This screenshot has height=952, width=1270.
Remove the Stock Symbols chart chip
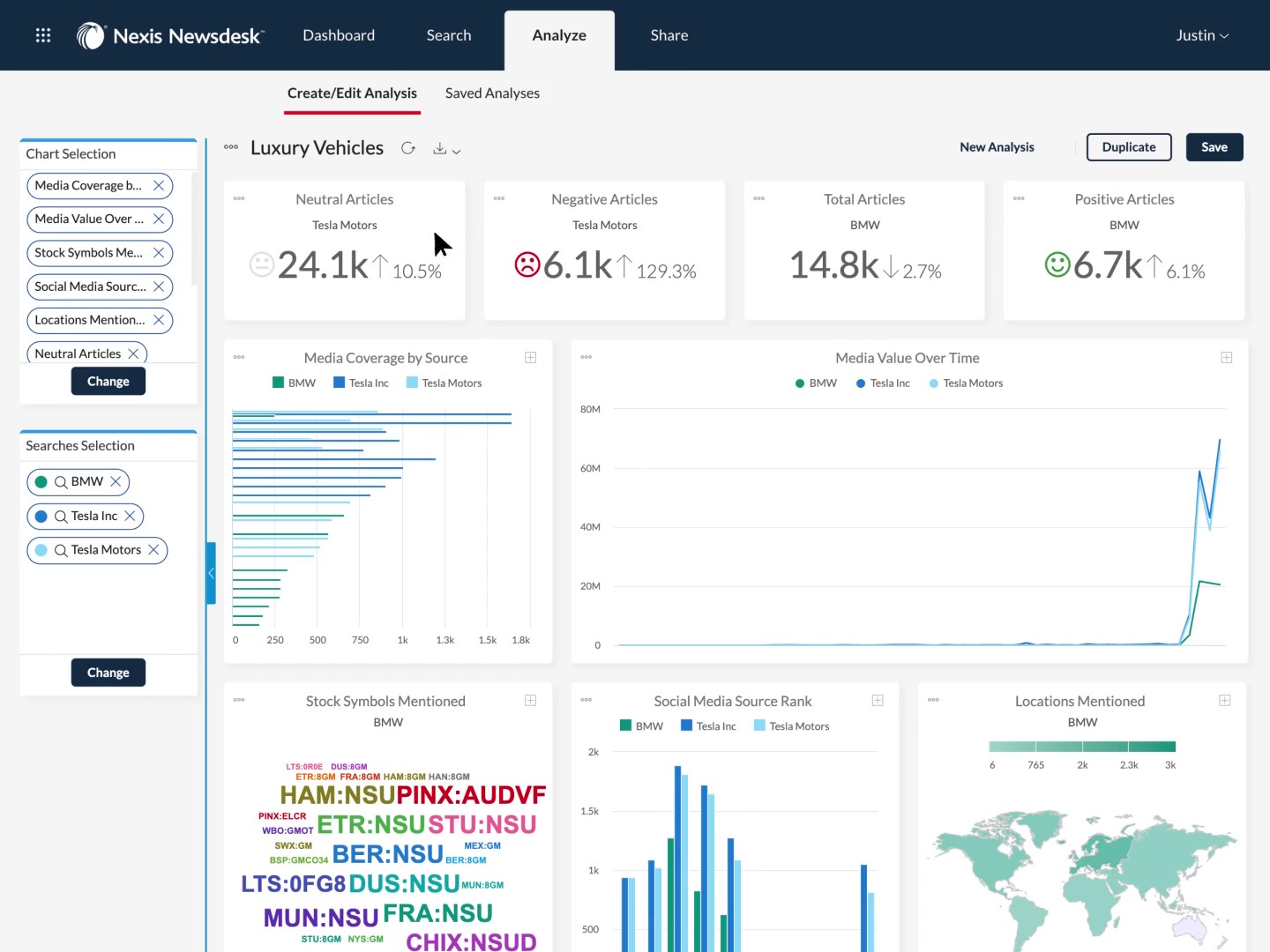159,253
